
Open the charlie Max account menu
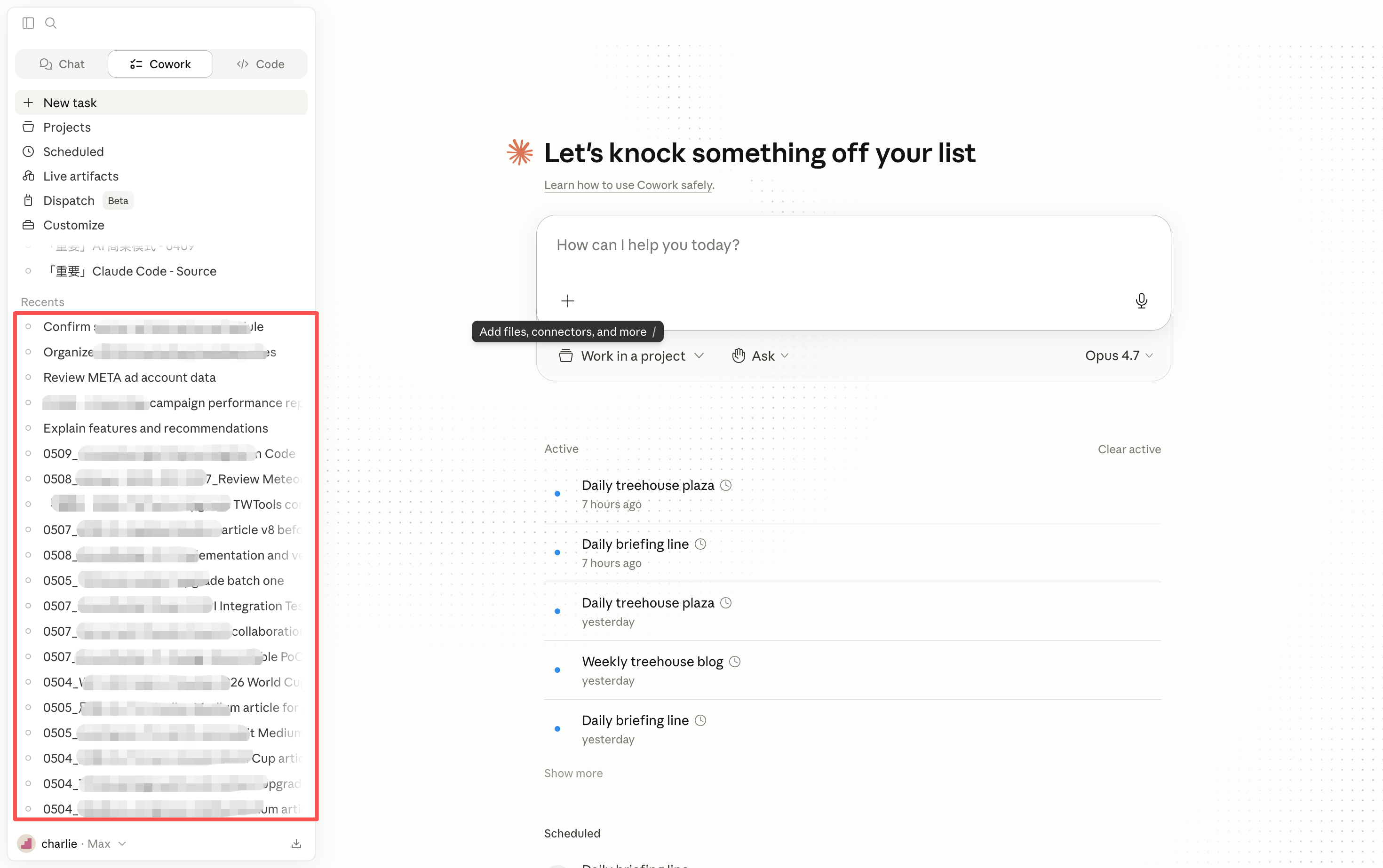(x=72, y=844)
